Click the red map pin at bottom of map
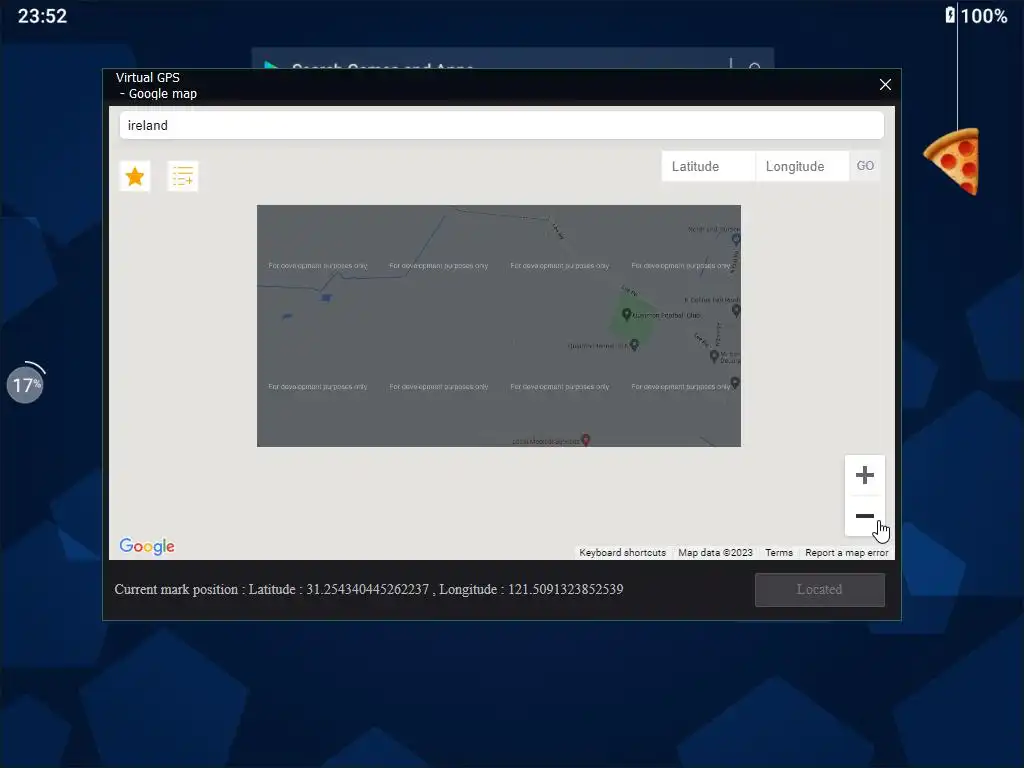The image size is (1024, 768). [586, 440]
